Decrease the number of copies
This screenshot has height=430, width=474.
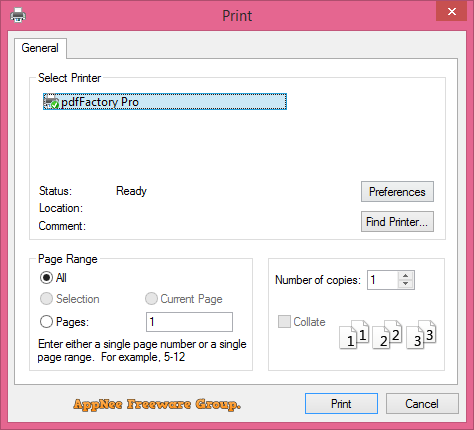(405, 284)
